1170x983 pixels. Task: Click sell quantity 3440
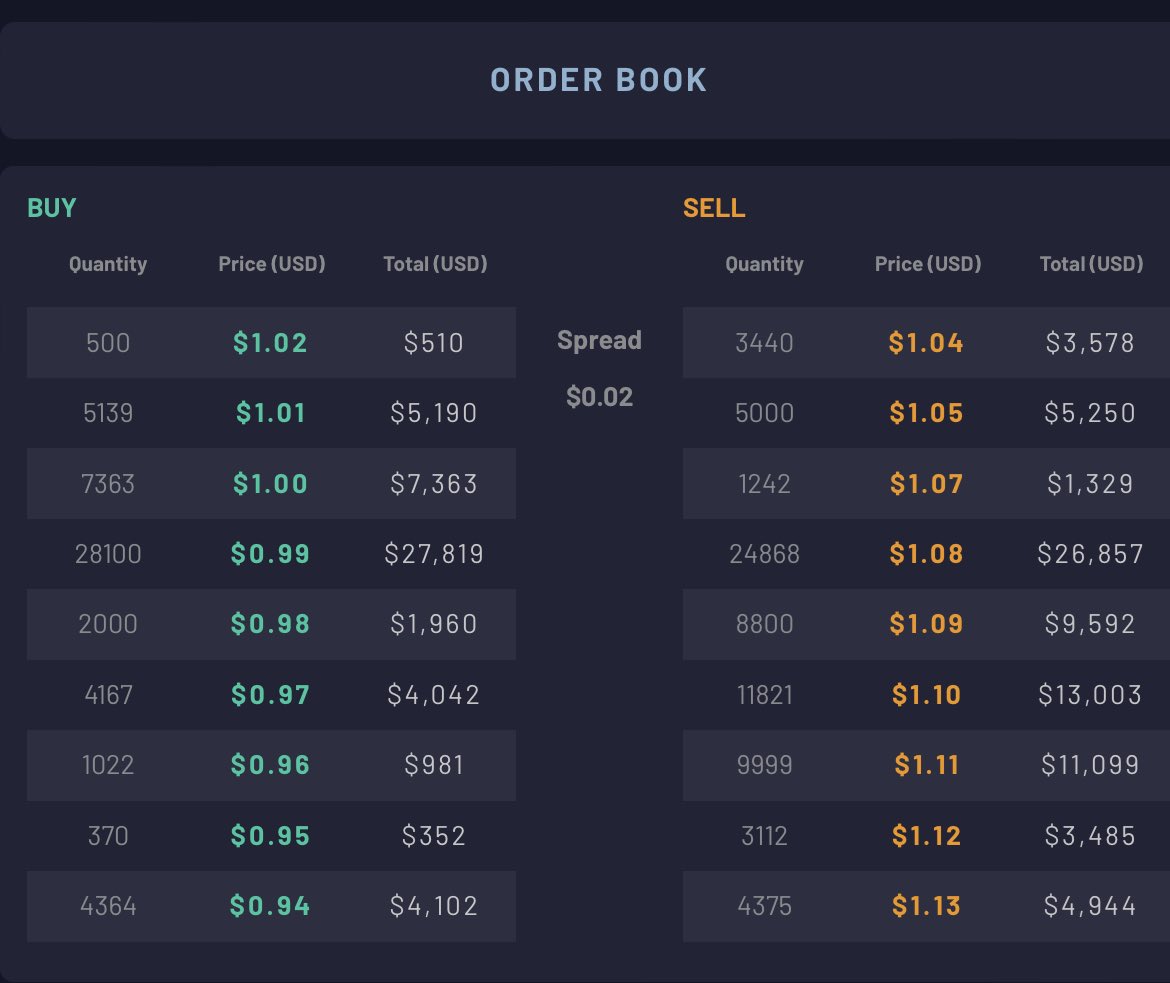[764, 343]
